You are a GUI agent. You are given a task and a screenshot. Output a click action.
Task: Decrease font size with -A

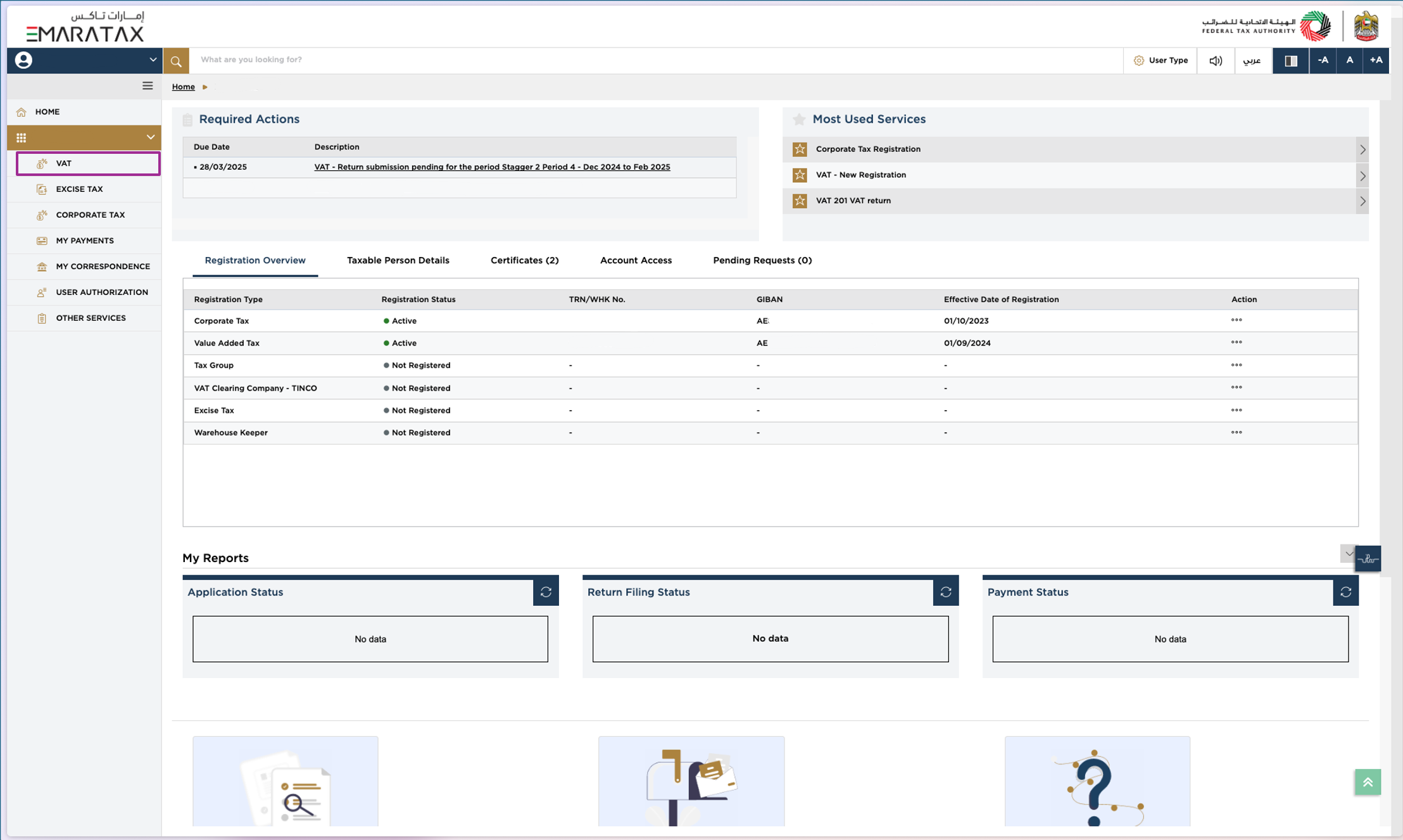click(1323, 61)
